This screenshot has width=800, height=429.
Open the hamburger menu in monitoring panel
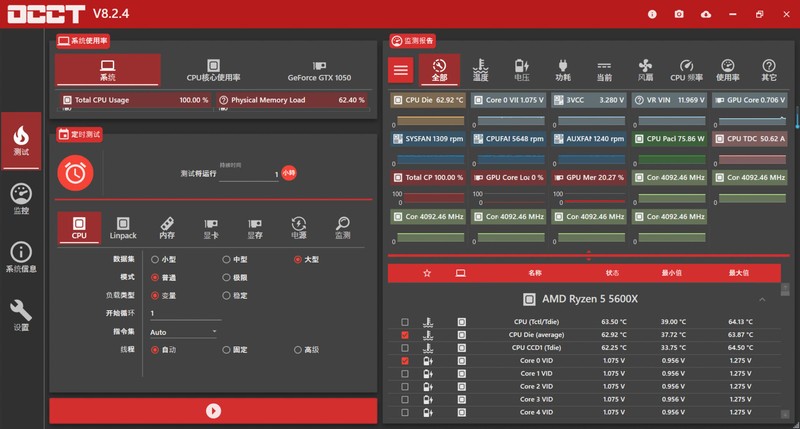click(x=401, y=70)
